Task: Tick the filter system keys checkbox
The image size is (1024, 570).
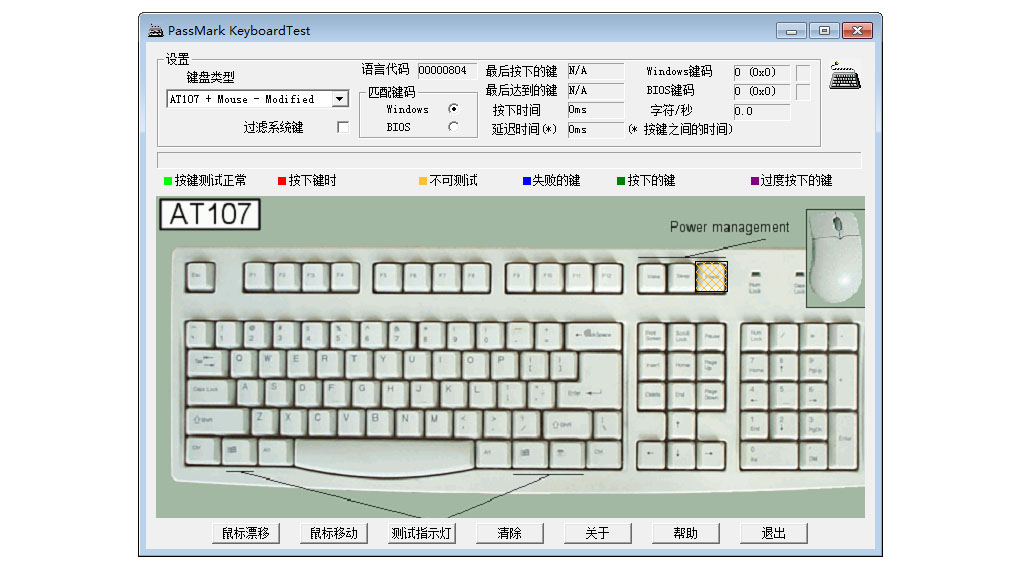Action: (x=343, y=127)
